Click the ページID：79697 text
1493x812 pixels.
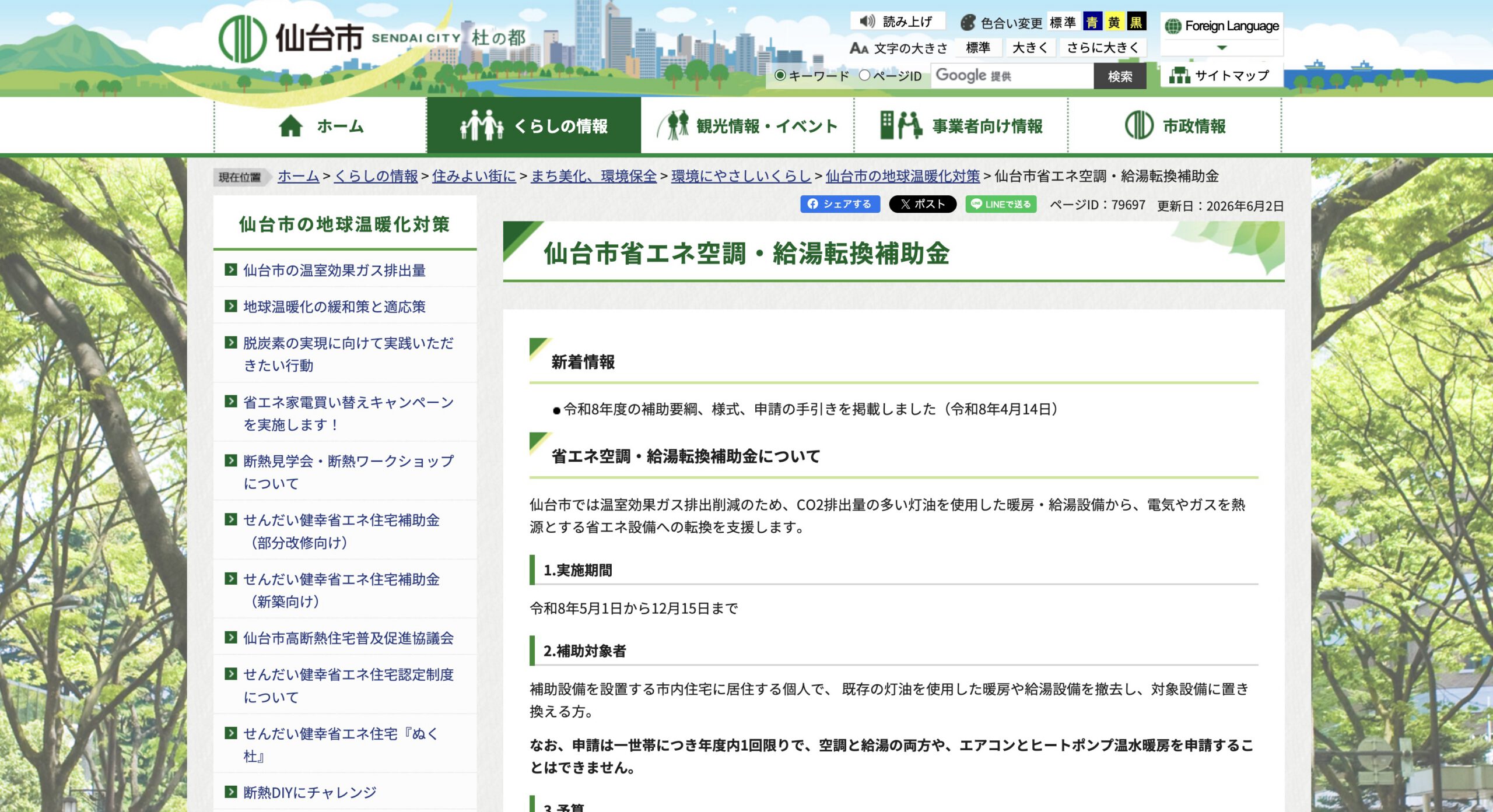click(x=1097, y=205)
